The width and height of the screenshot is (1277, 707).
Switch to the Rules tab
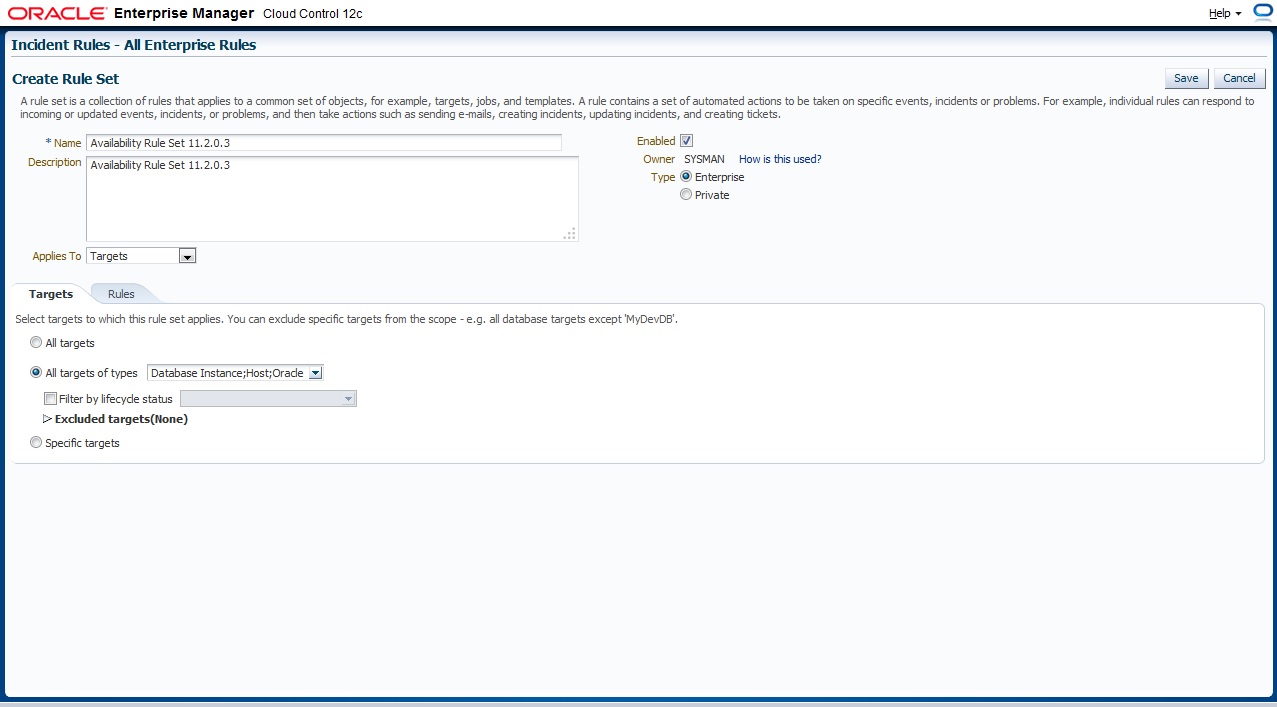(x=121, y=294)
